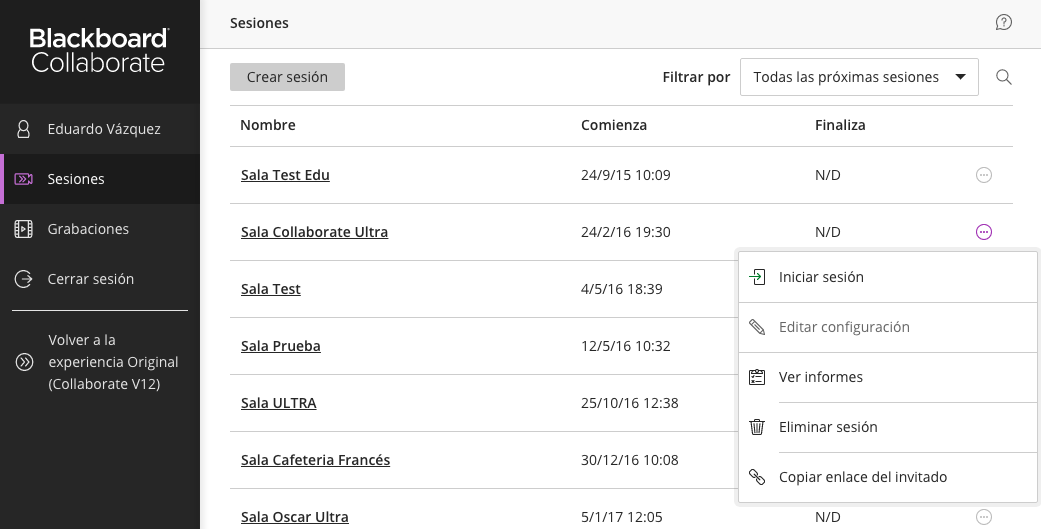Open the help icon in the Sesiones header
The image size is (1041, 529).
(x=1003, y=23)
